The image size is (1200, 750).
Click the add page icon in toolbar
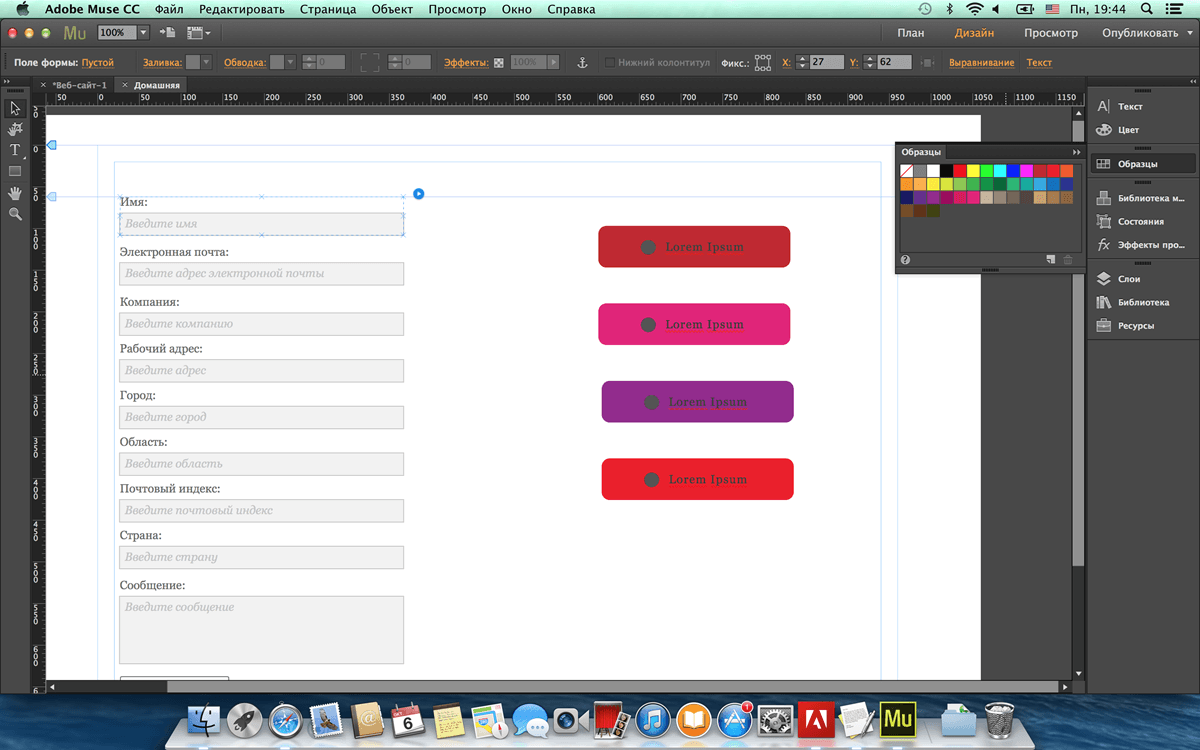click(166, 33)
